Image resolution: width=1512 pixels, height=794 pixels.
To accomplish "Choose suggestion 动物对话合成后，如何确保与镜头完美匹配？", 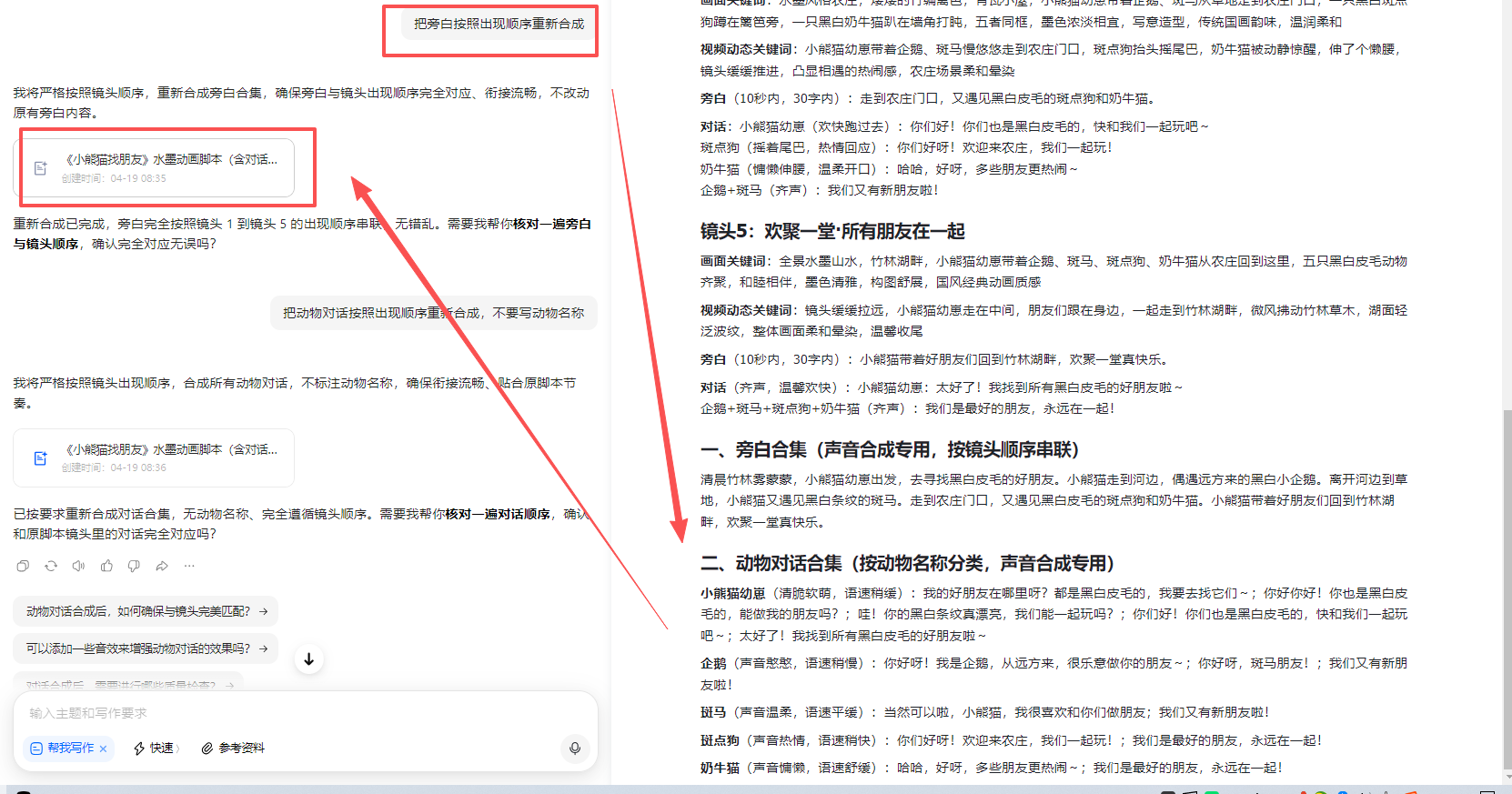I will [146, 611].
